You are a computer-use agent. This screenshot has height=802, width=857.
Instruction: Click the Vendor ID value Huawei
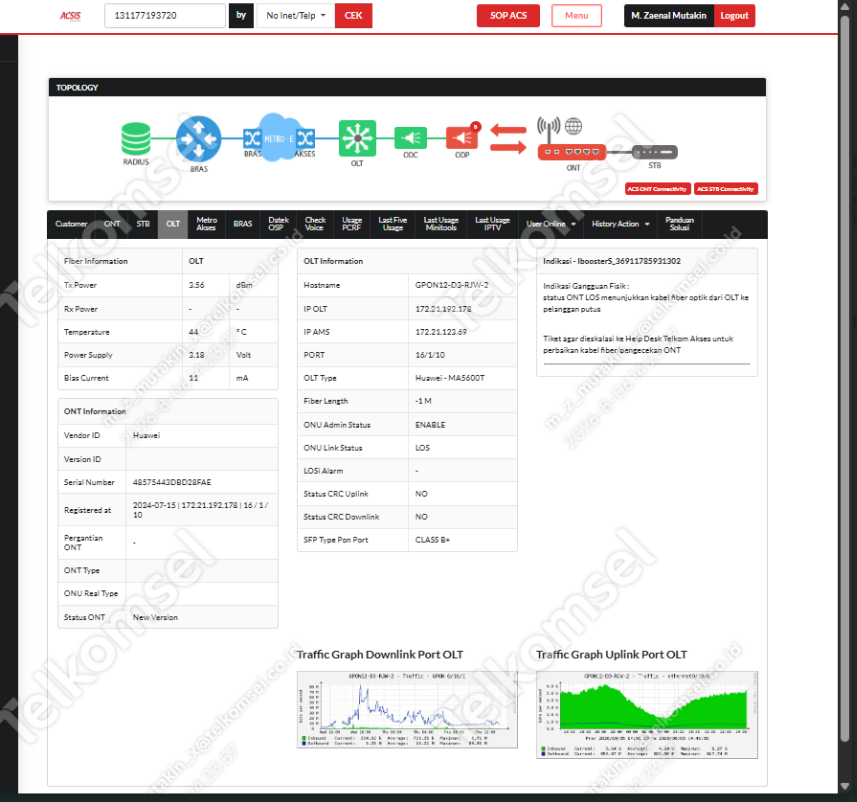pyautogui.click(x=146, y=436)
